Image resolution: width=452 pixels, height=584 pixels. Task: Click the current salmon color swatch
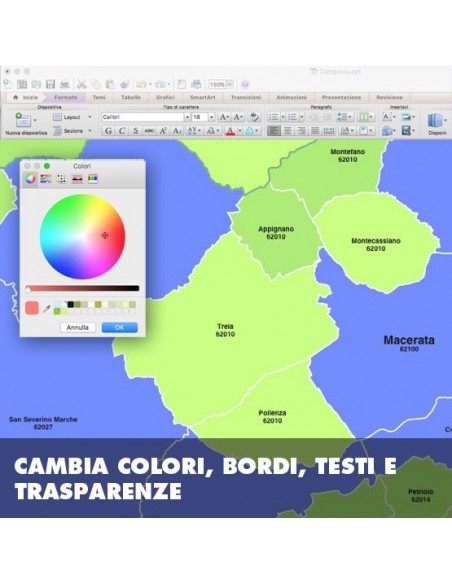tap(32, 308)
